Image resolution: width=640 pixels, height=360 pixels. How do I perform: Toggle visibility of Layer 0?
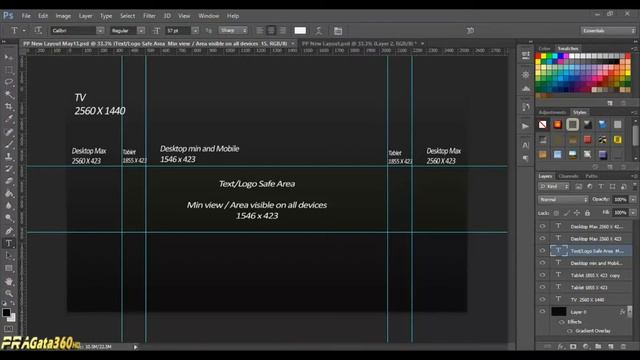pos(542,311)
